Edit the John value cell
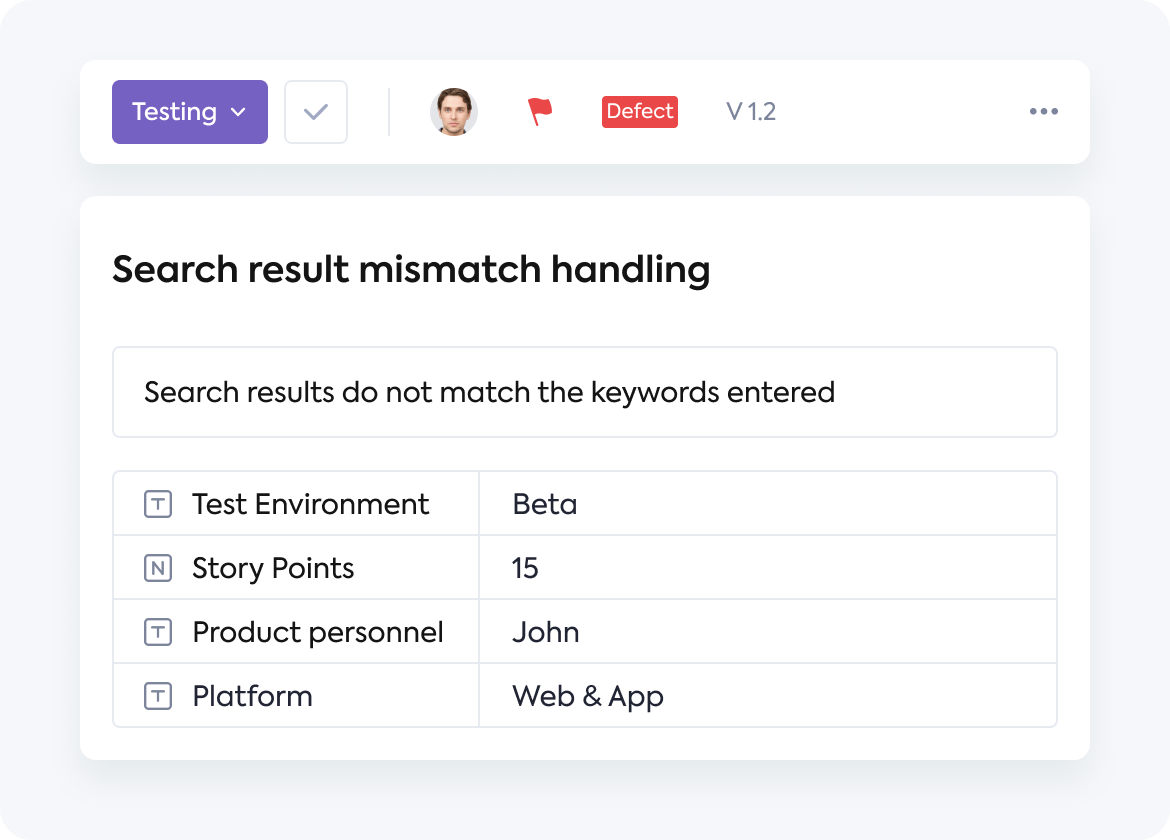Screen dimensions: 1170x840 [768, 632]
